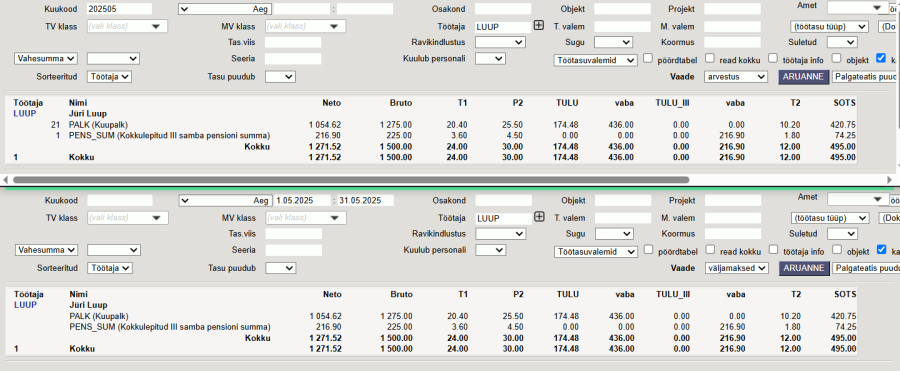Click left arrow of horizontal scrollbar

coord(6,180)
